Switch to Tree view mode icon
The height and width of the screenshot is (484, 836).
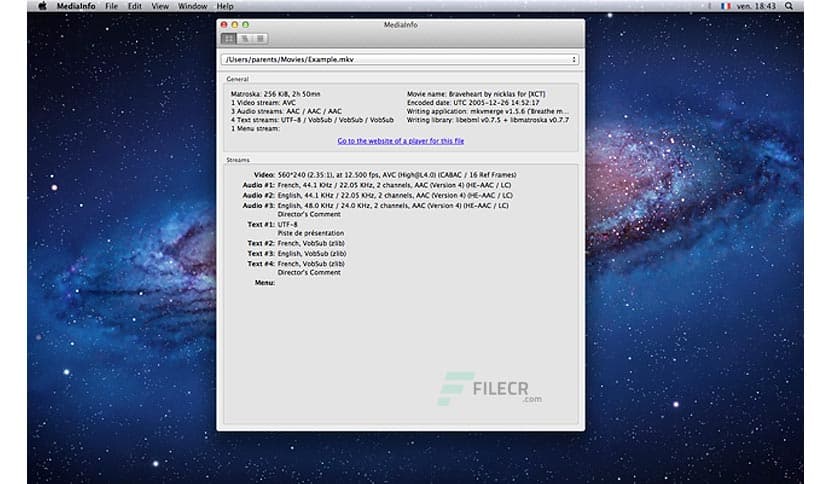(245, 38)
